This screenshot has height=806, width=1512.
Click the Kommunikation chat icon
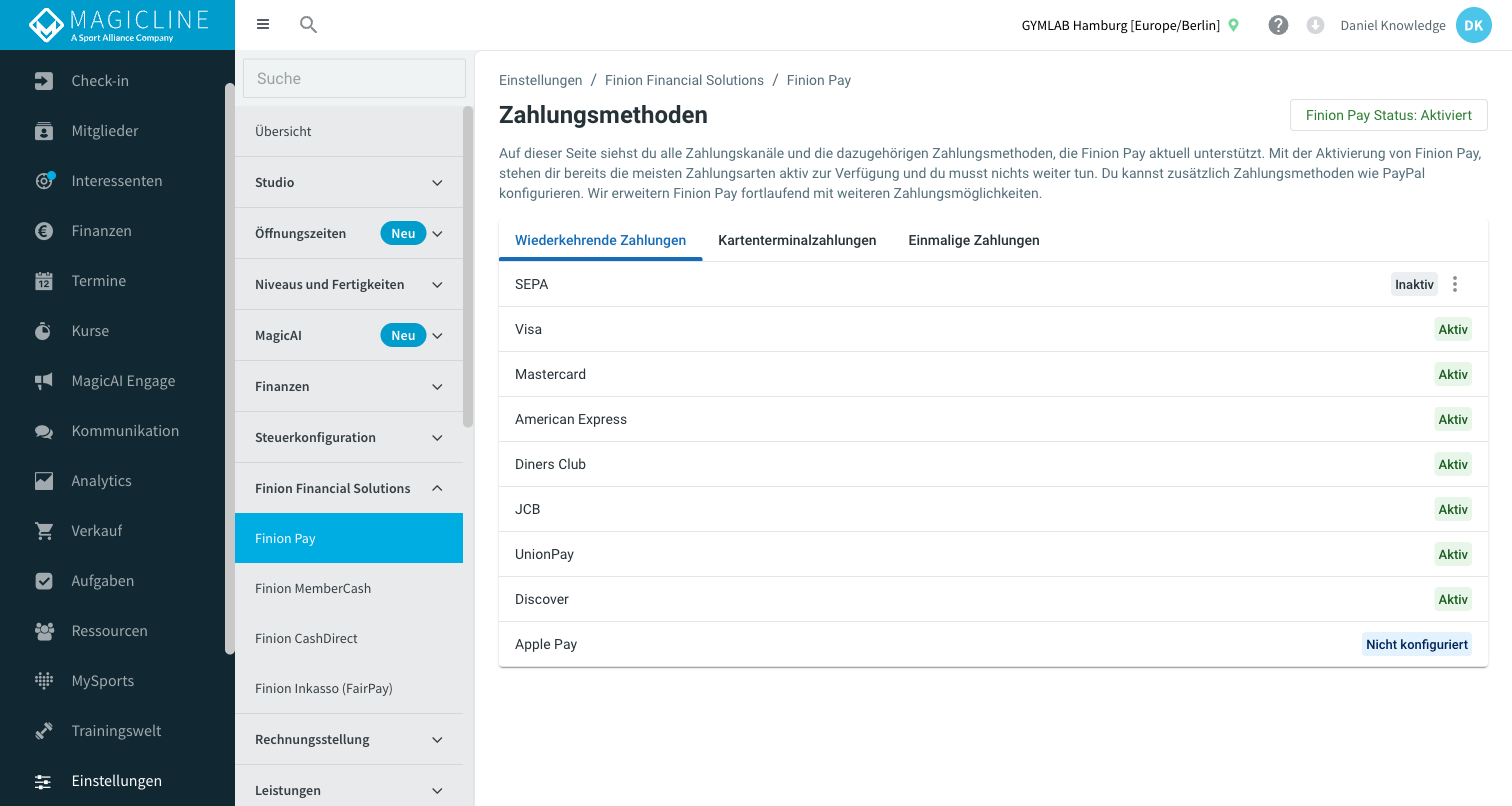click(x=44, y=431)
